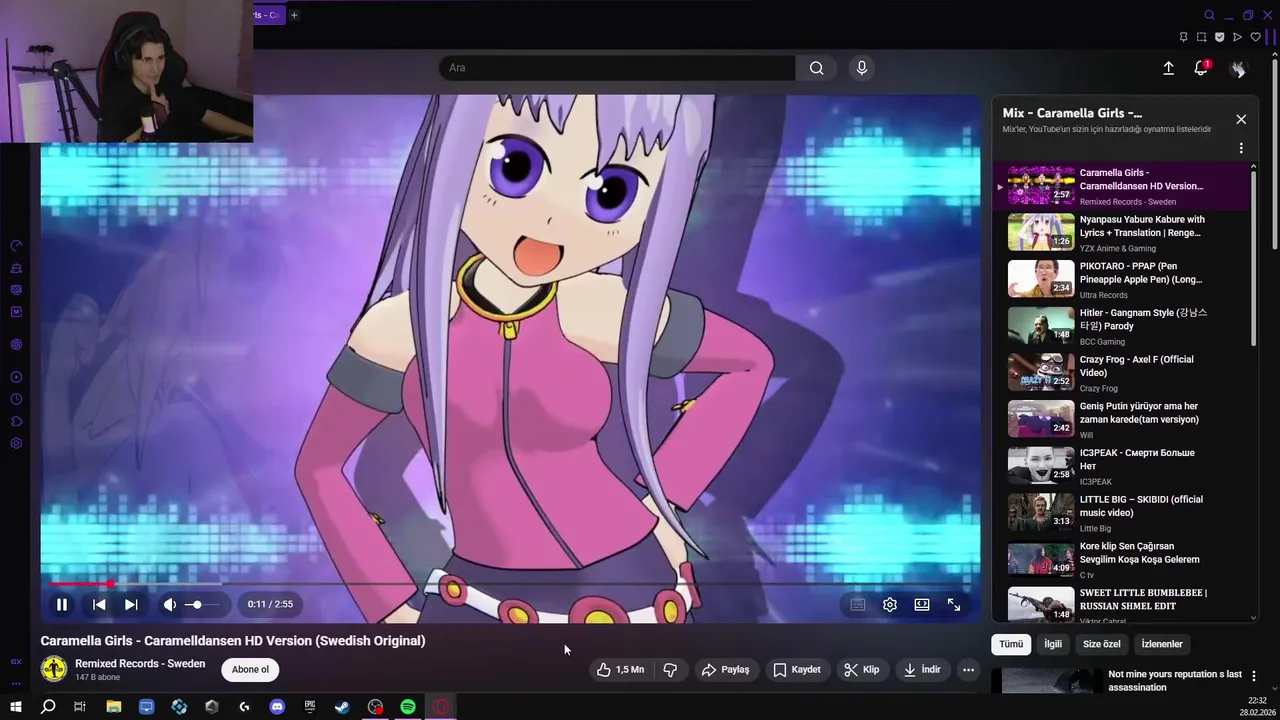This screenshot has width=1280, height=720.
Task: Open the sidebar player icon
Action: (x=16, y=377)
